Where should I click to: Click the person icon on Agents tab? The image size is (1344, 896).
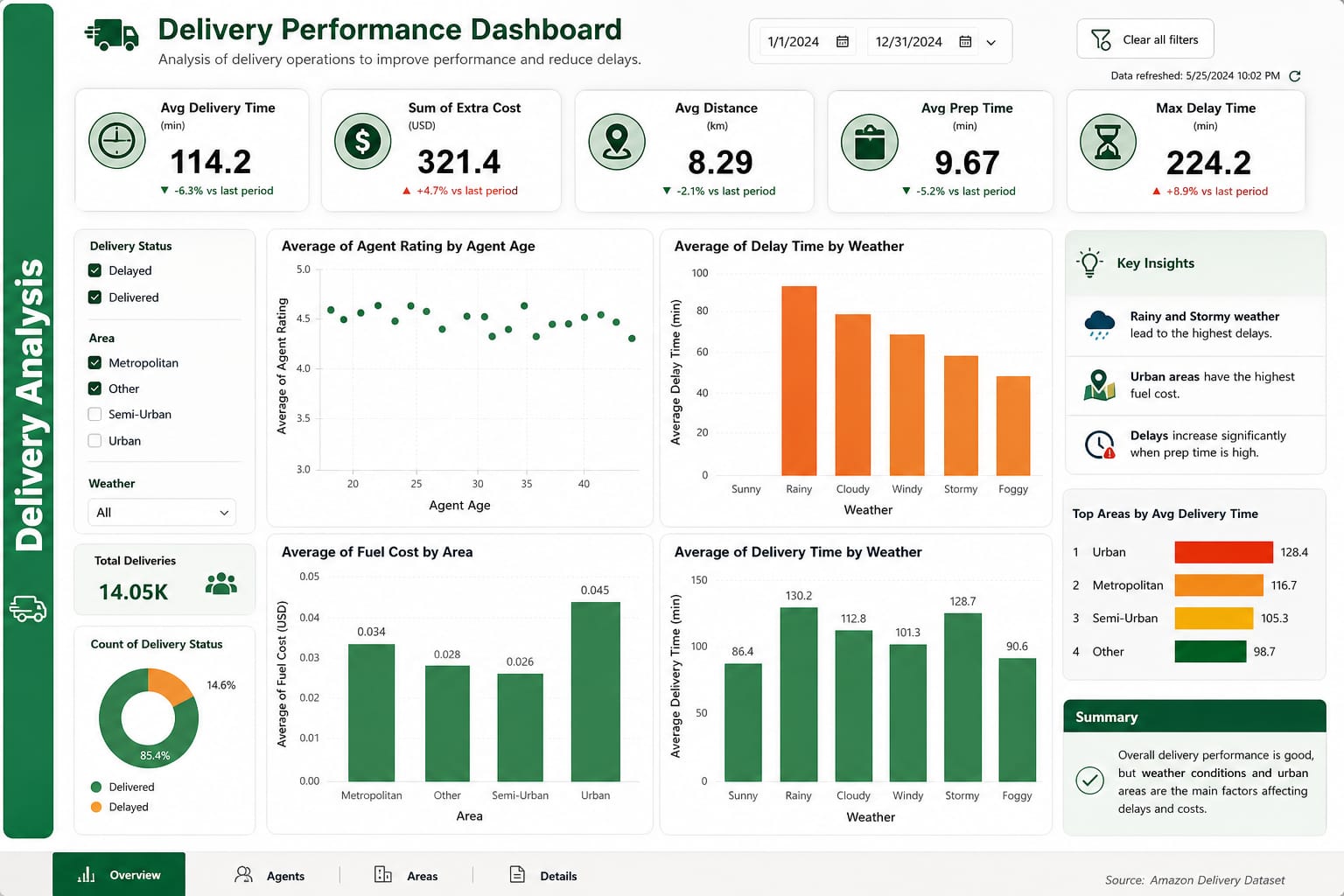(243, 874)
